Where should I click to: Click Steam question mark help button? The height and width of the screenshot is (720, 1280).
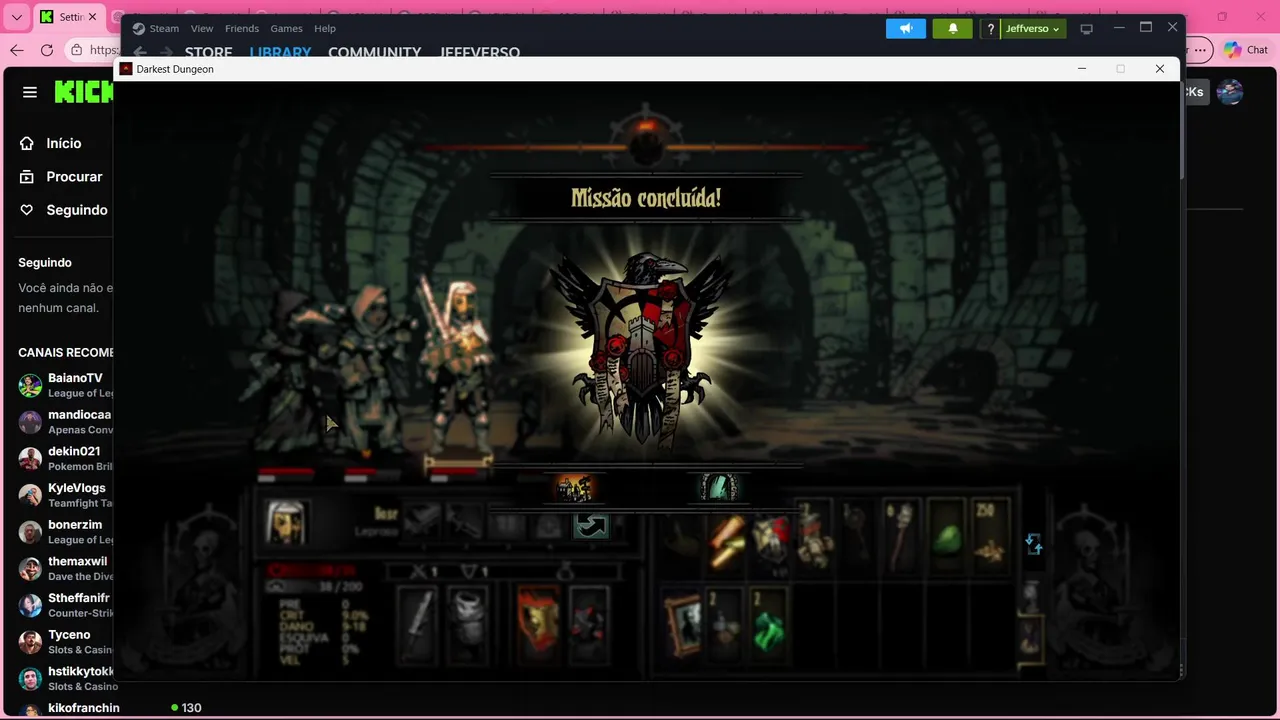[990, 28]
